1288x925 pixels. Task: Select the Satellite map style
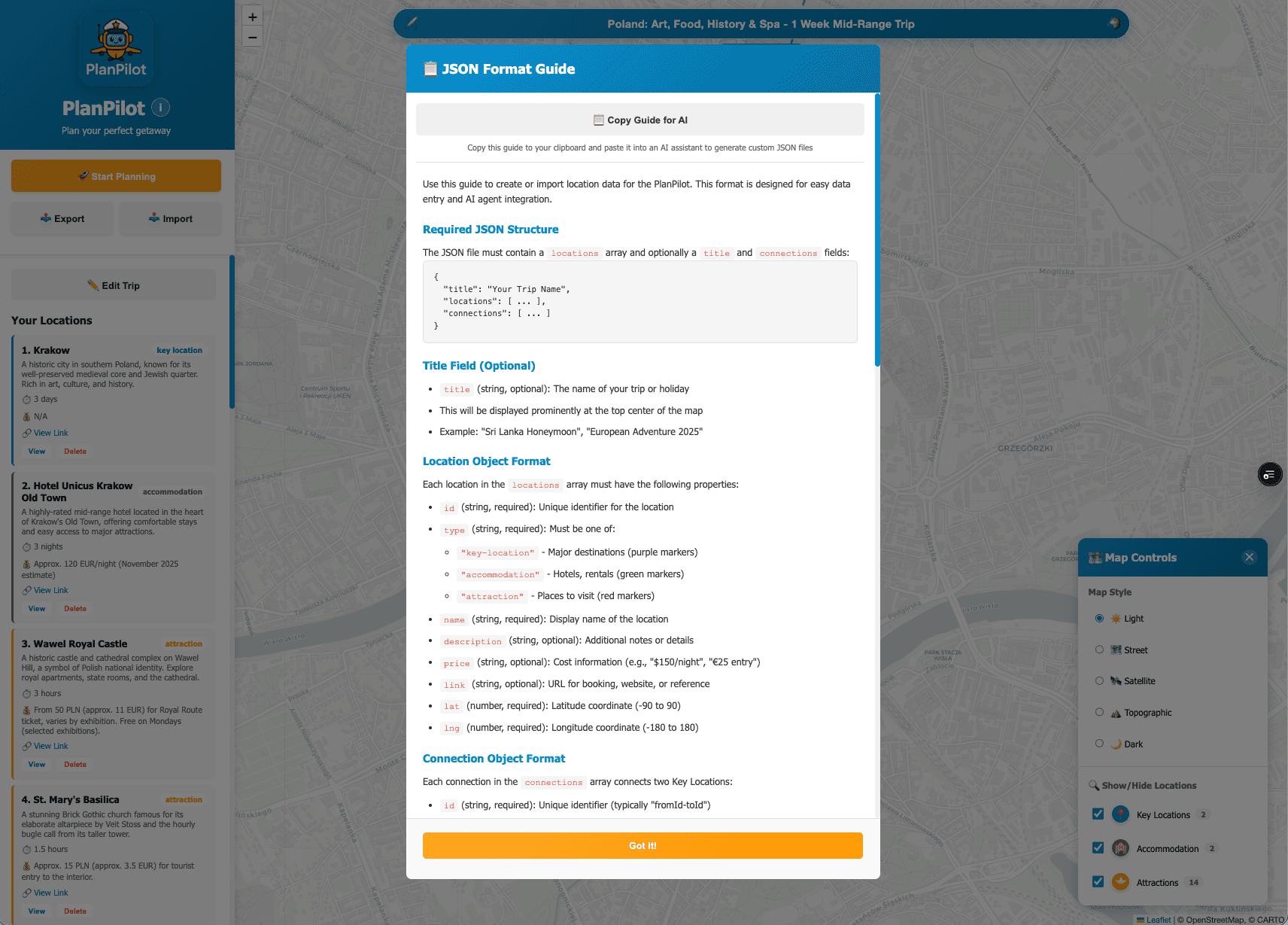pyautogui.click(x=1099, y=681)
